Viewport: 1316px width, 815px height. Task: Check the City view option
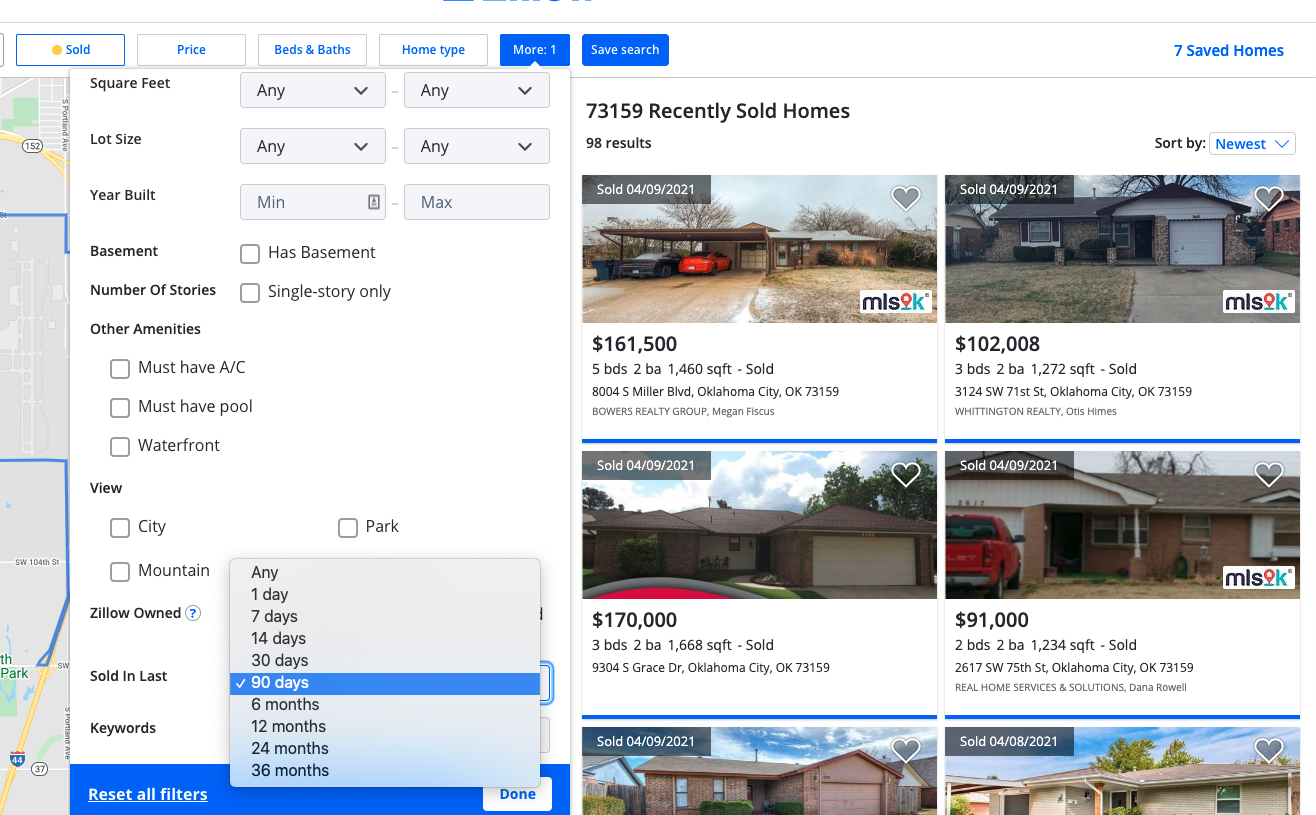[120, 527]
